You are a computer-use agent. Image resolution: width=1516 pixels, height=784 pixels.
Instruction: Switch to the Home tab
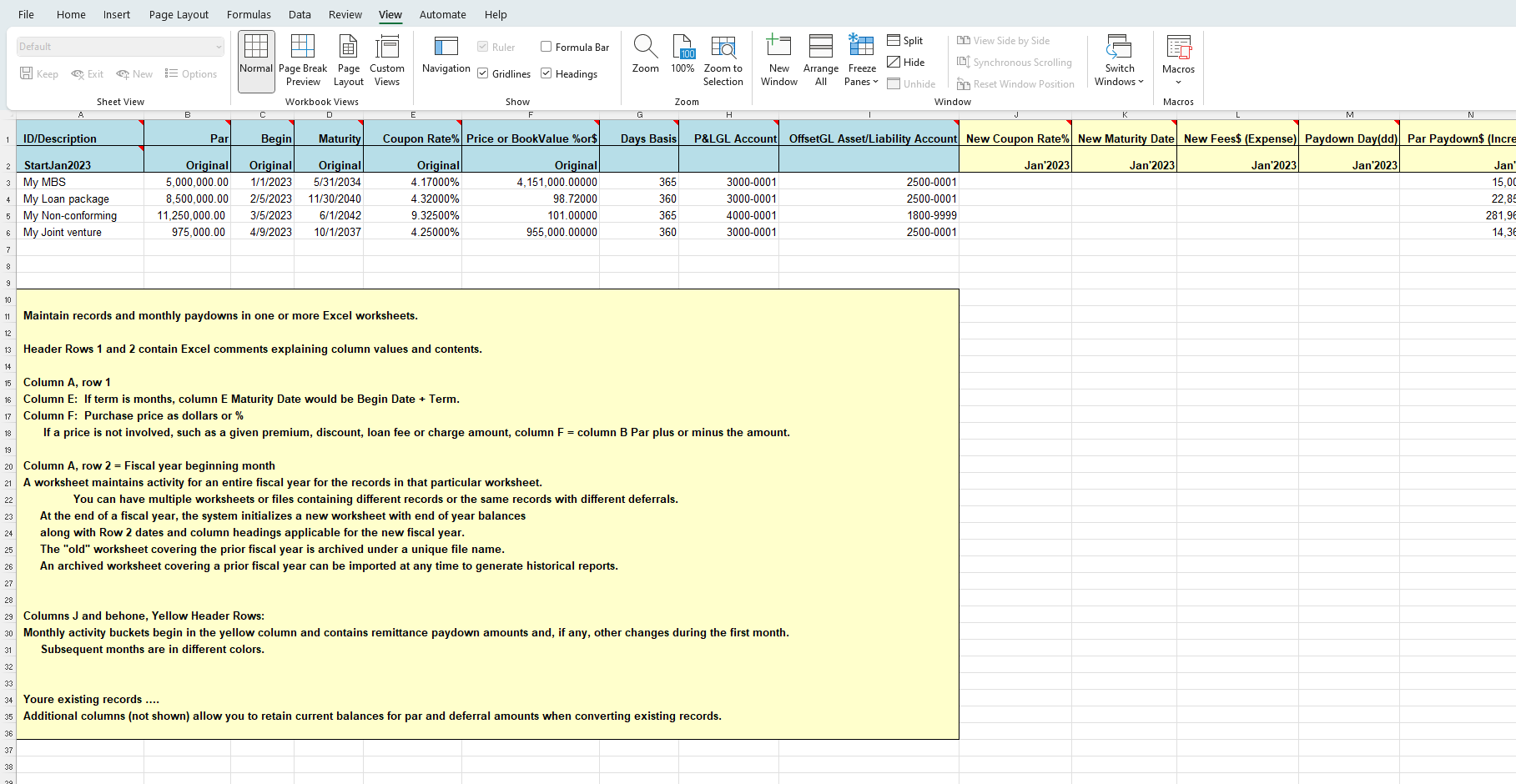(71, 14)
